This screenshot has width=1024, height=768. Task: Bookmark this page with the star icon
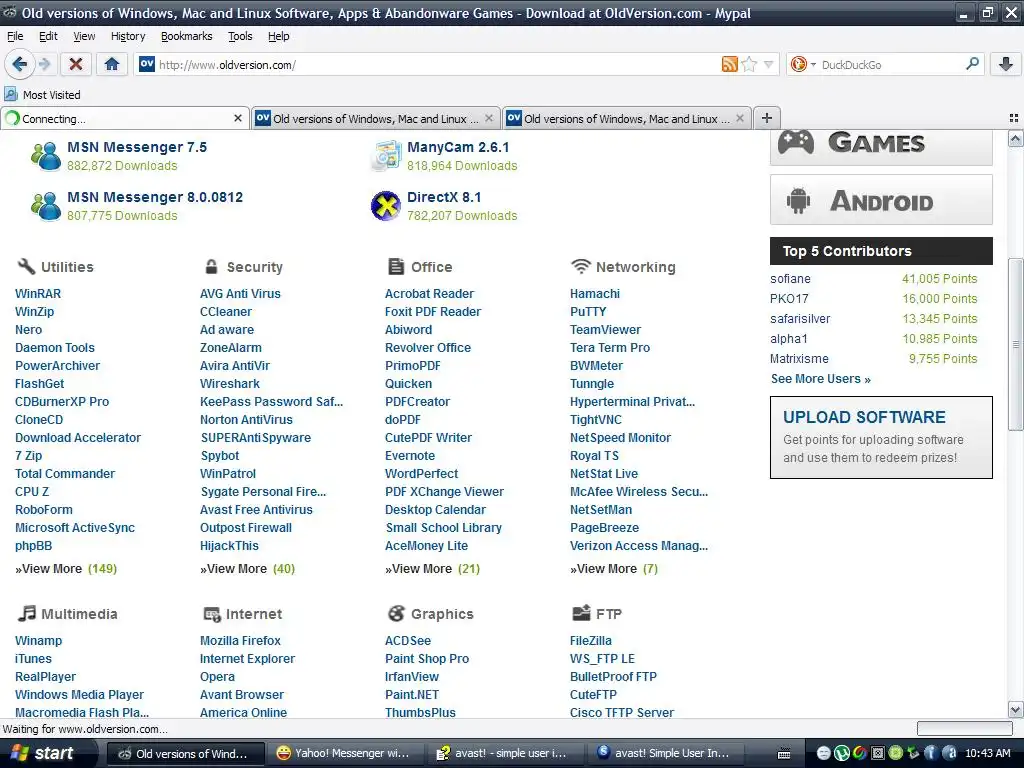click(x=749, y=64)
